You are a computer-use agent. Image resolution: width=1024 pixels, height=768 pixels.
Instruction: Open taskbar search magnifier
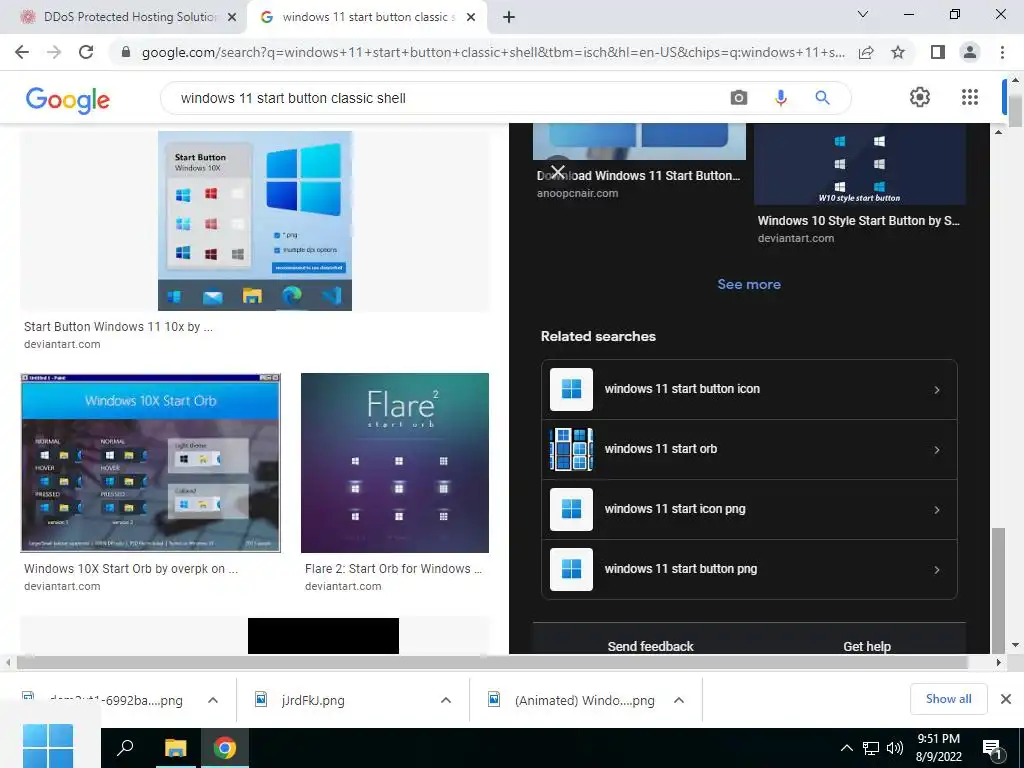[125, 748]
